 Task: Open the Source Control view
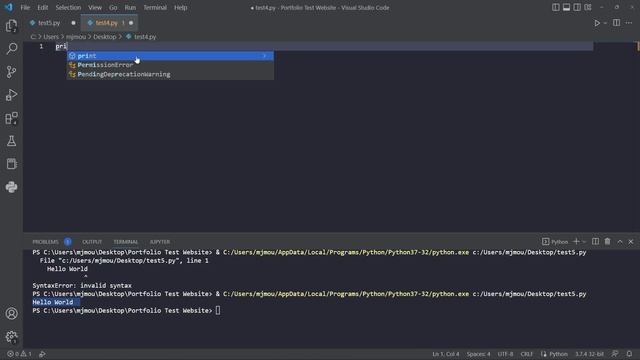(11, 72)
